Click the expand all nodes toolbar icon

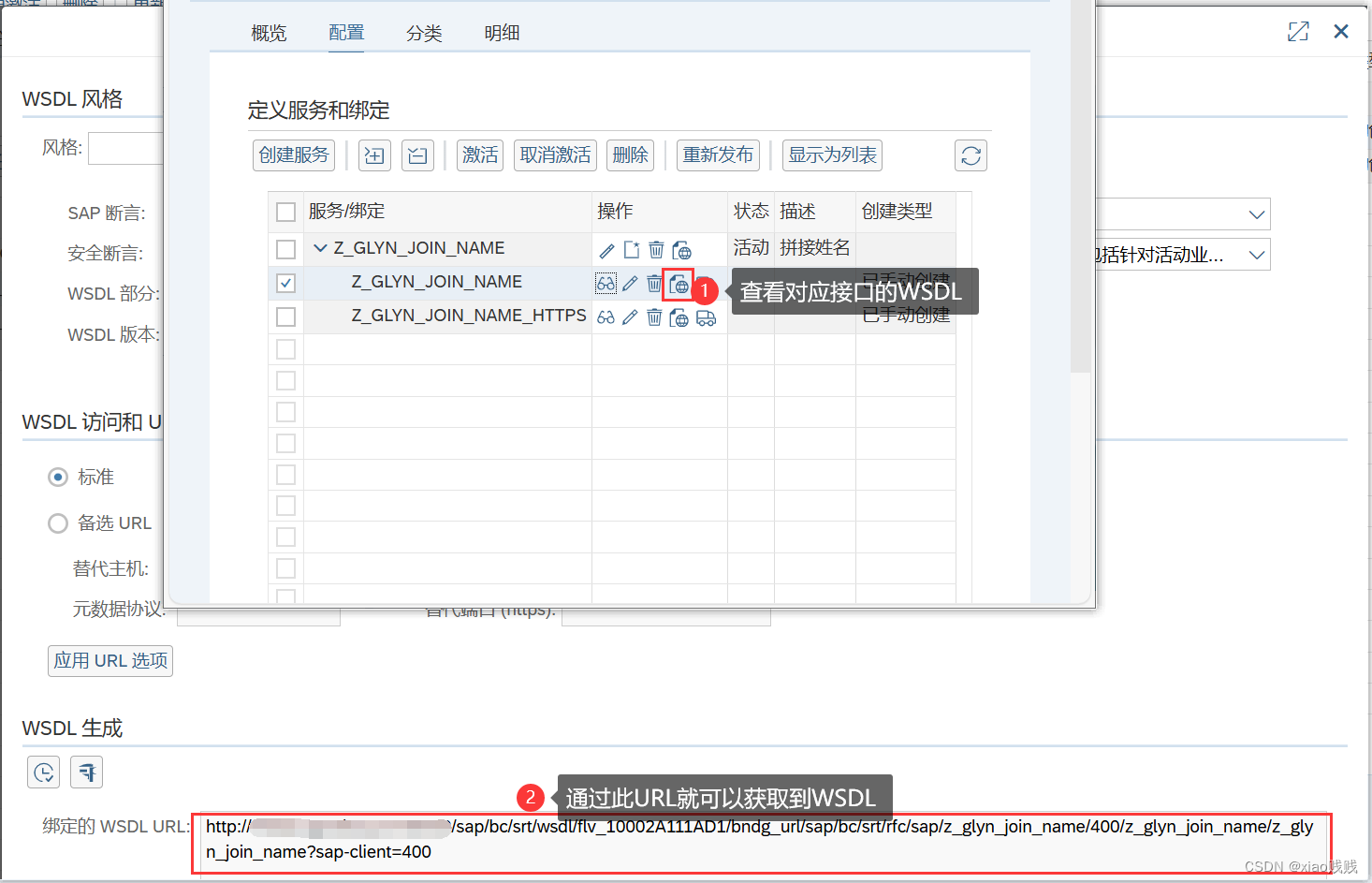point(374,155)
